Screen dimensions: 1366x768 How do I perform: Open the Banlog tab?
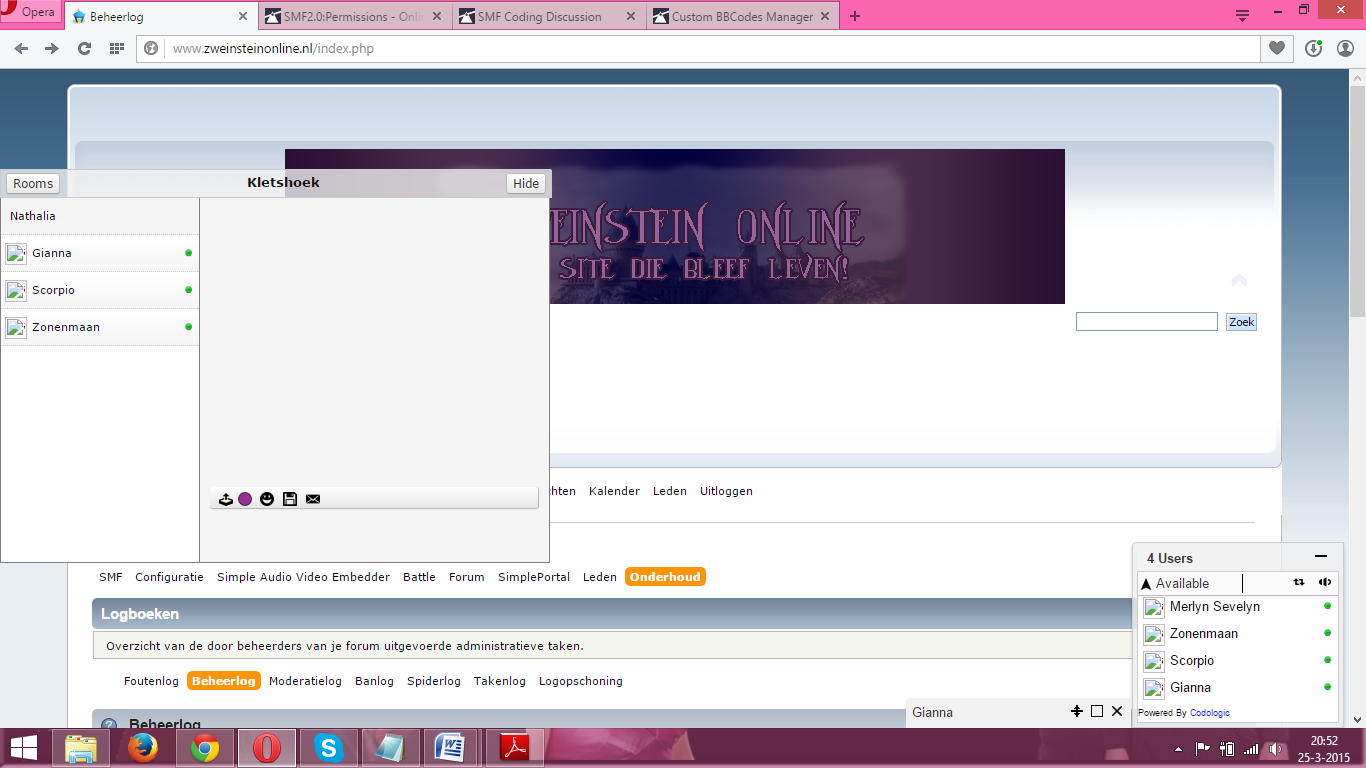click(374, 681)
